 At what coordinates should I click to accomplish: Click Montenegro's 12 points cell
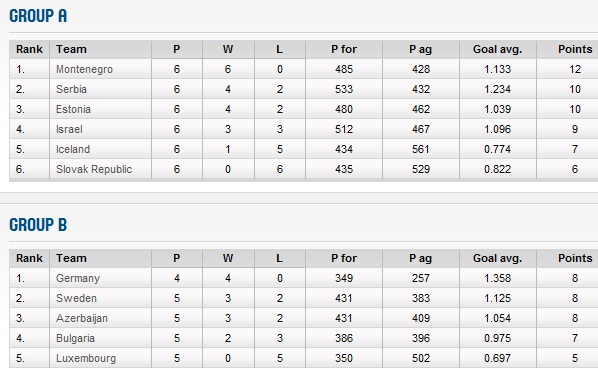(575, 69)
